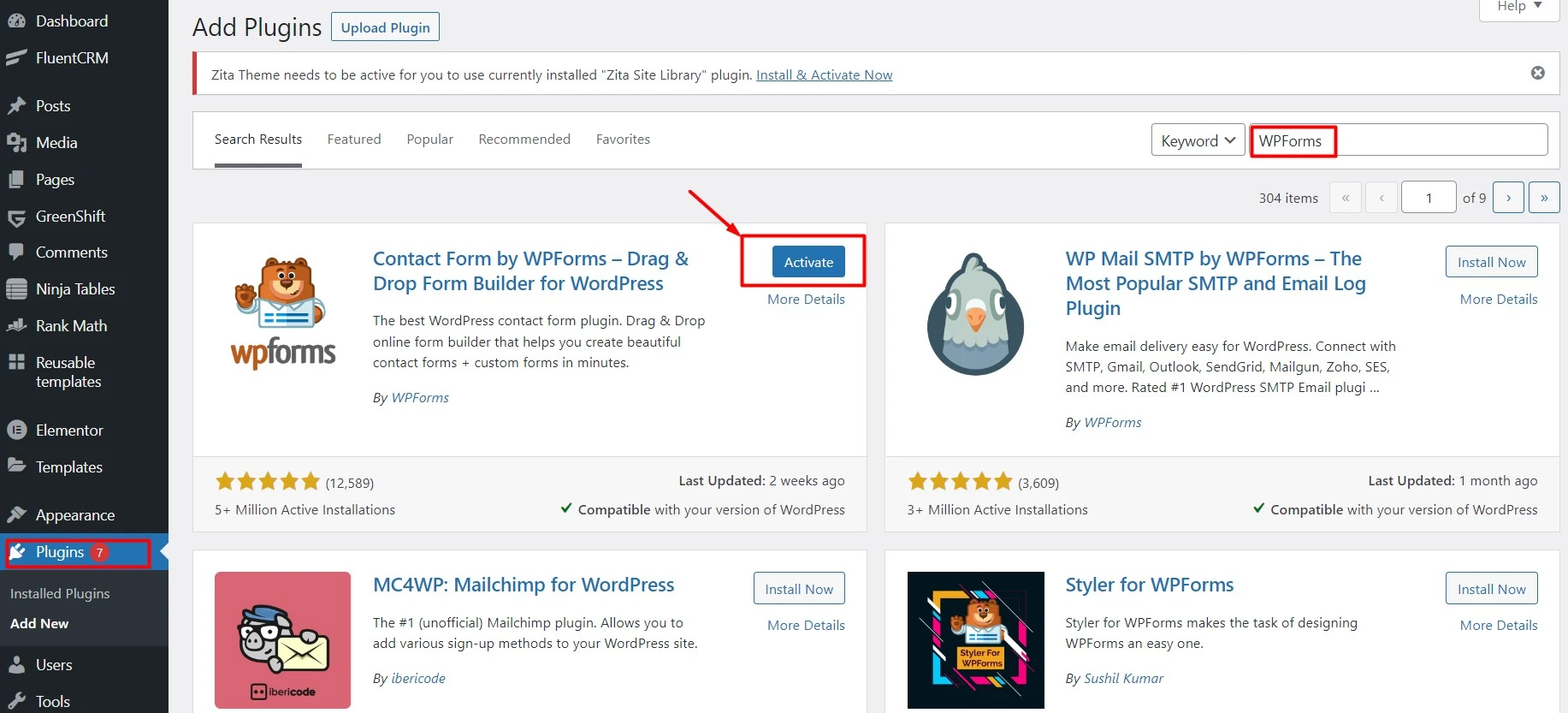Screen dimensions: 1568x713
Task: Switch to Featured tab
Action: [354, 140]
